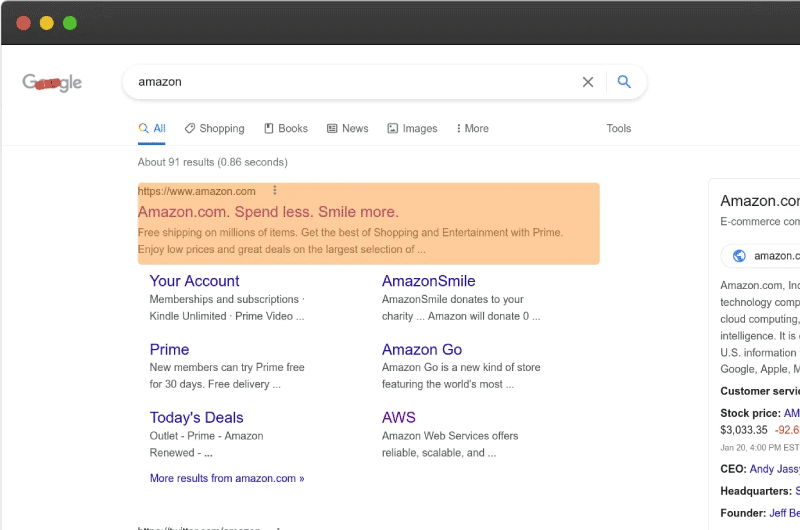800x530 pixels.
Task: Open the AWS sitelink
Action: point(398,417)
